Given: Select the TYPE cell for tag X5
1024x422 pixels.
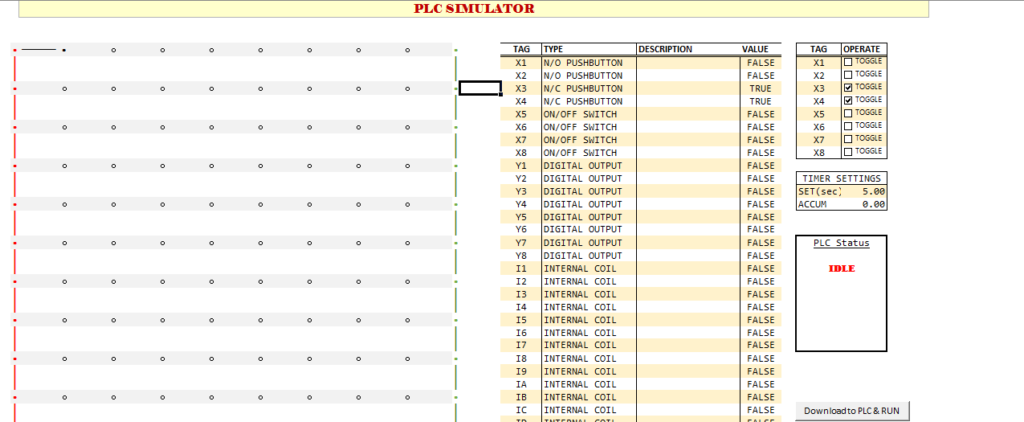Looking at the screenshot, I should (x=588, y=114).
